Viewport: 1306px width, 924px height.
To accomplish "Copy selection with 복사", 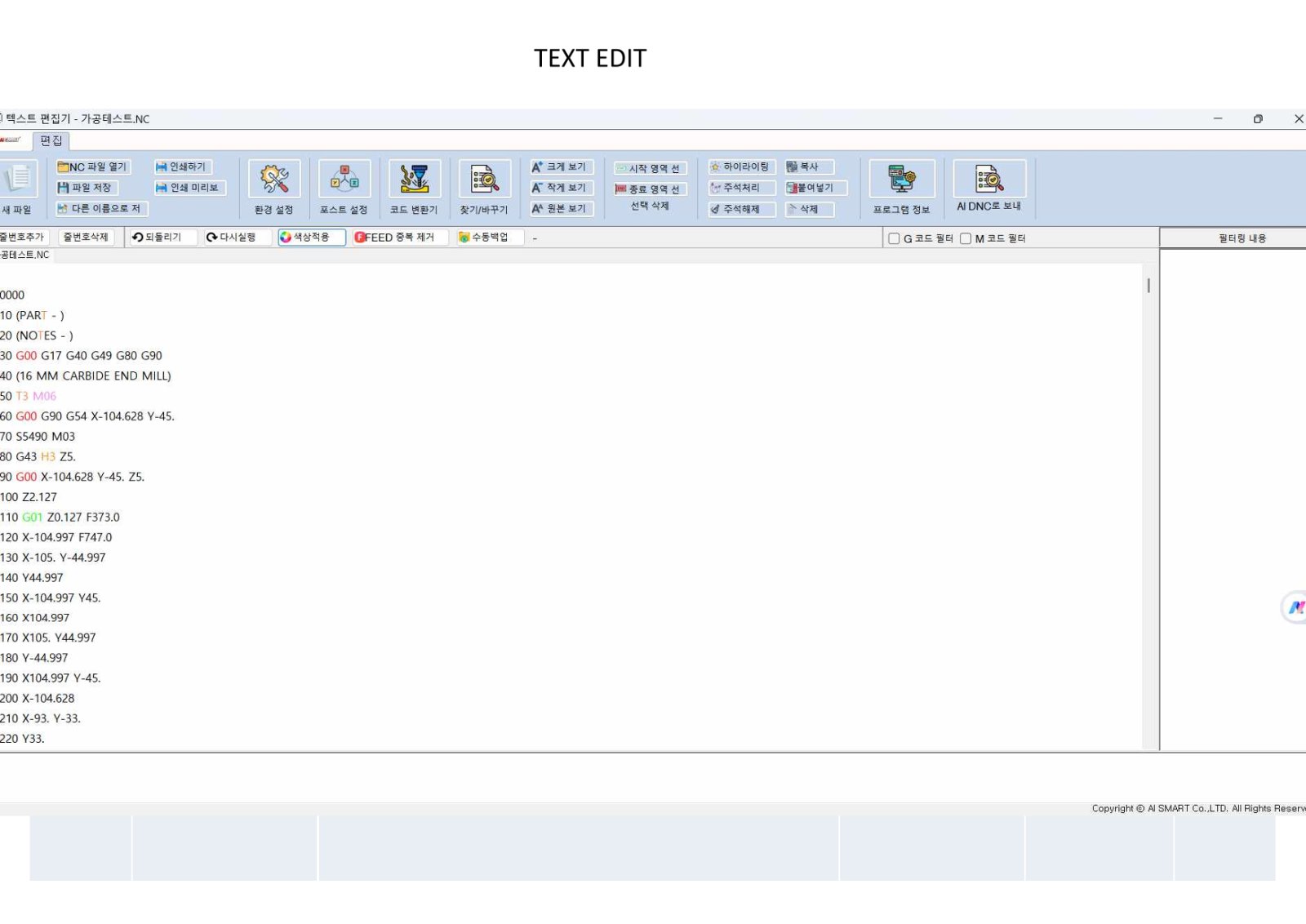I will [x=809, y=167].
